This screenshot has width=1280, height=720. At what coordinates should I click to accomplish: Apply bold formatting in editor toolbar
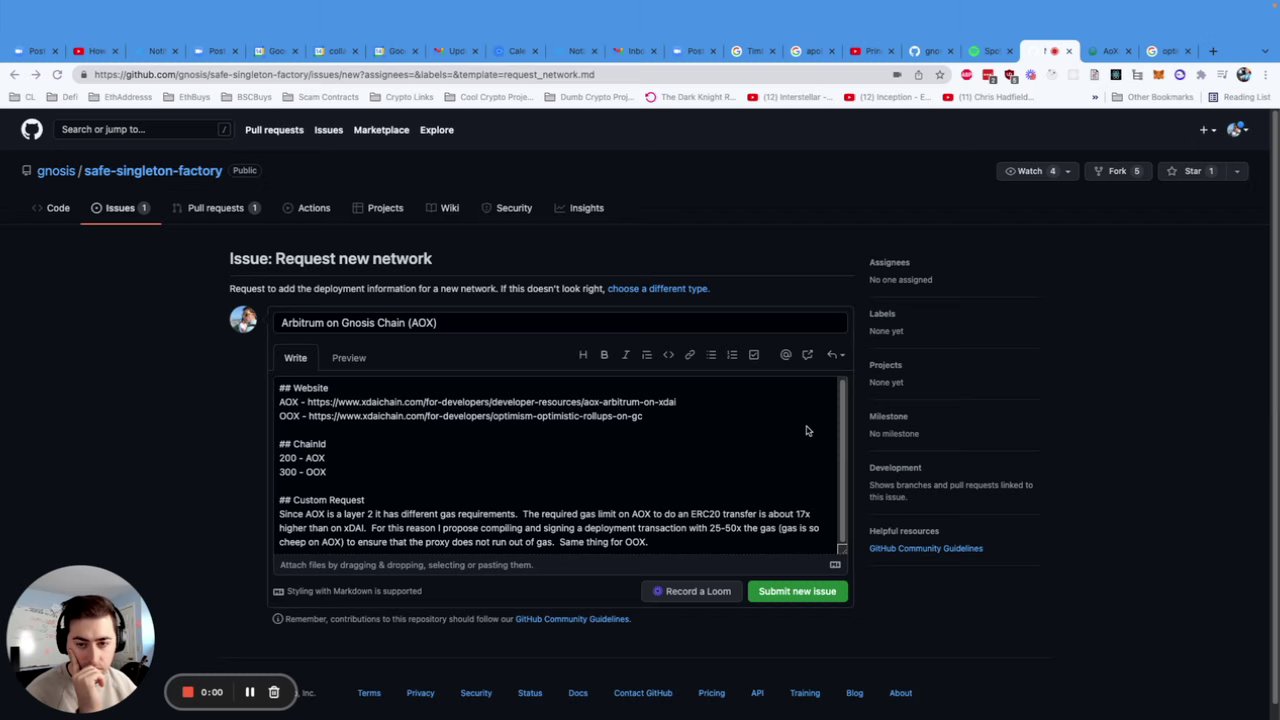[604, 355]
